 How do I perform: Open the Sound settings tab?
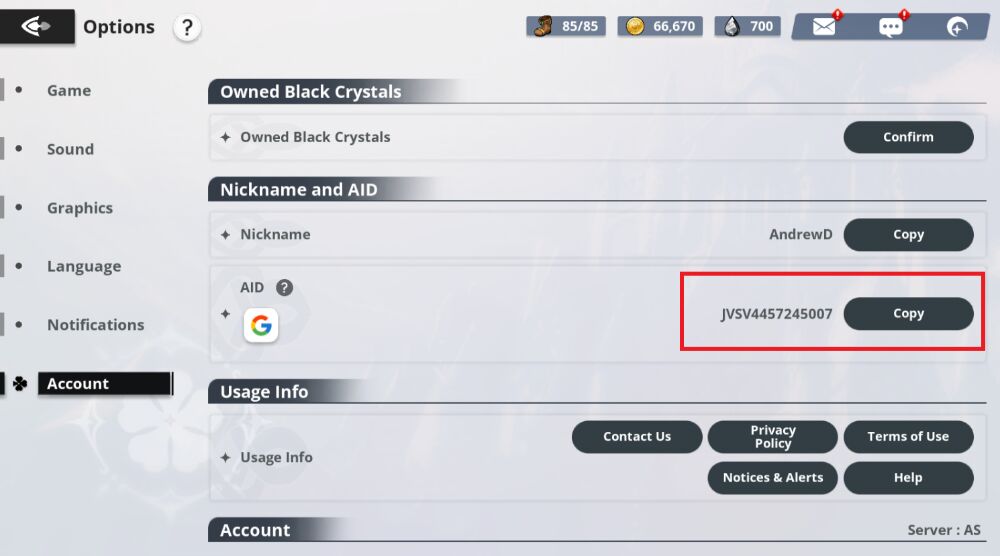click(70, 149)
